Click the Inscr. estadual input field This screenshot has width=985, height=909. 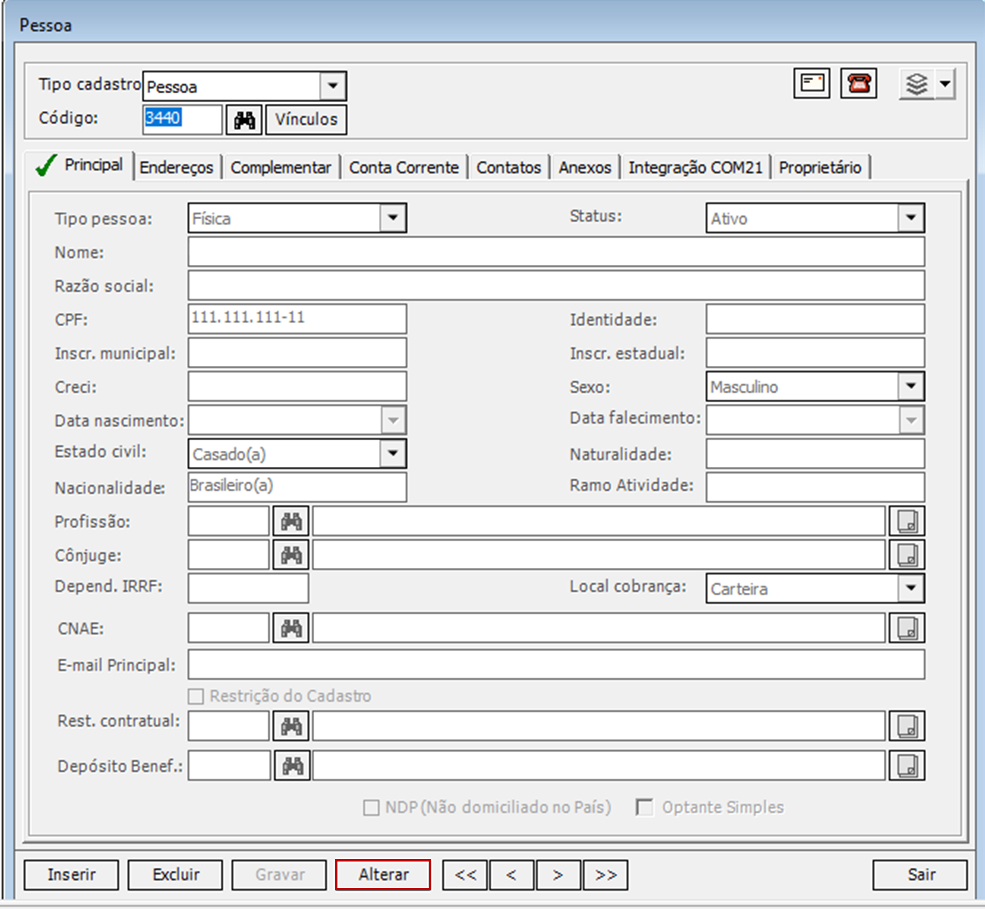point(815,353)
